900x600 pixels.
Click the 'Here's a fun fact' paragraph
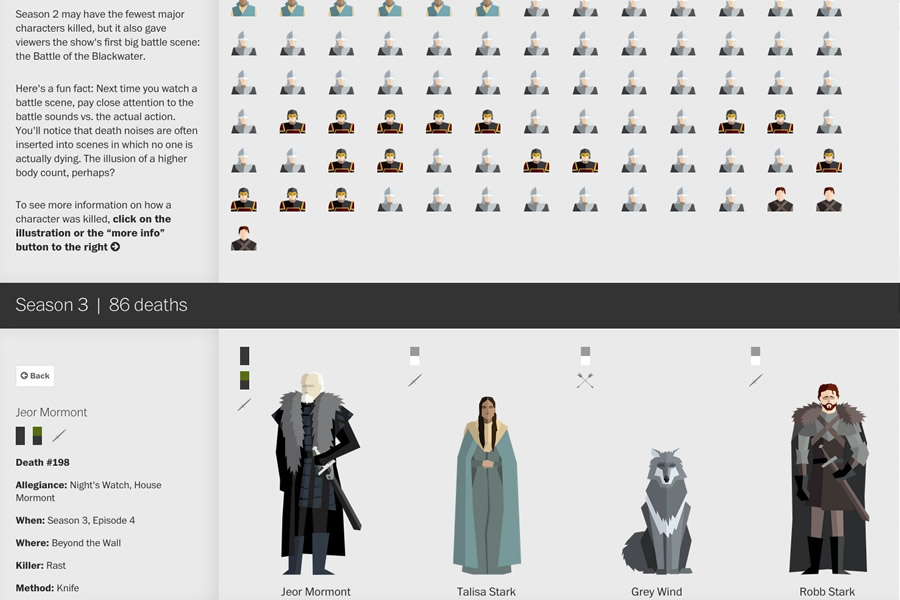coord(107,130)
